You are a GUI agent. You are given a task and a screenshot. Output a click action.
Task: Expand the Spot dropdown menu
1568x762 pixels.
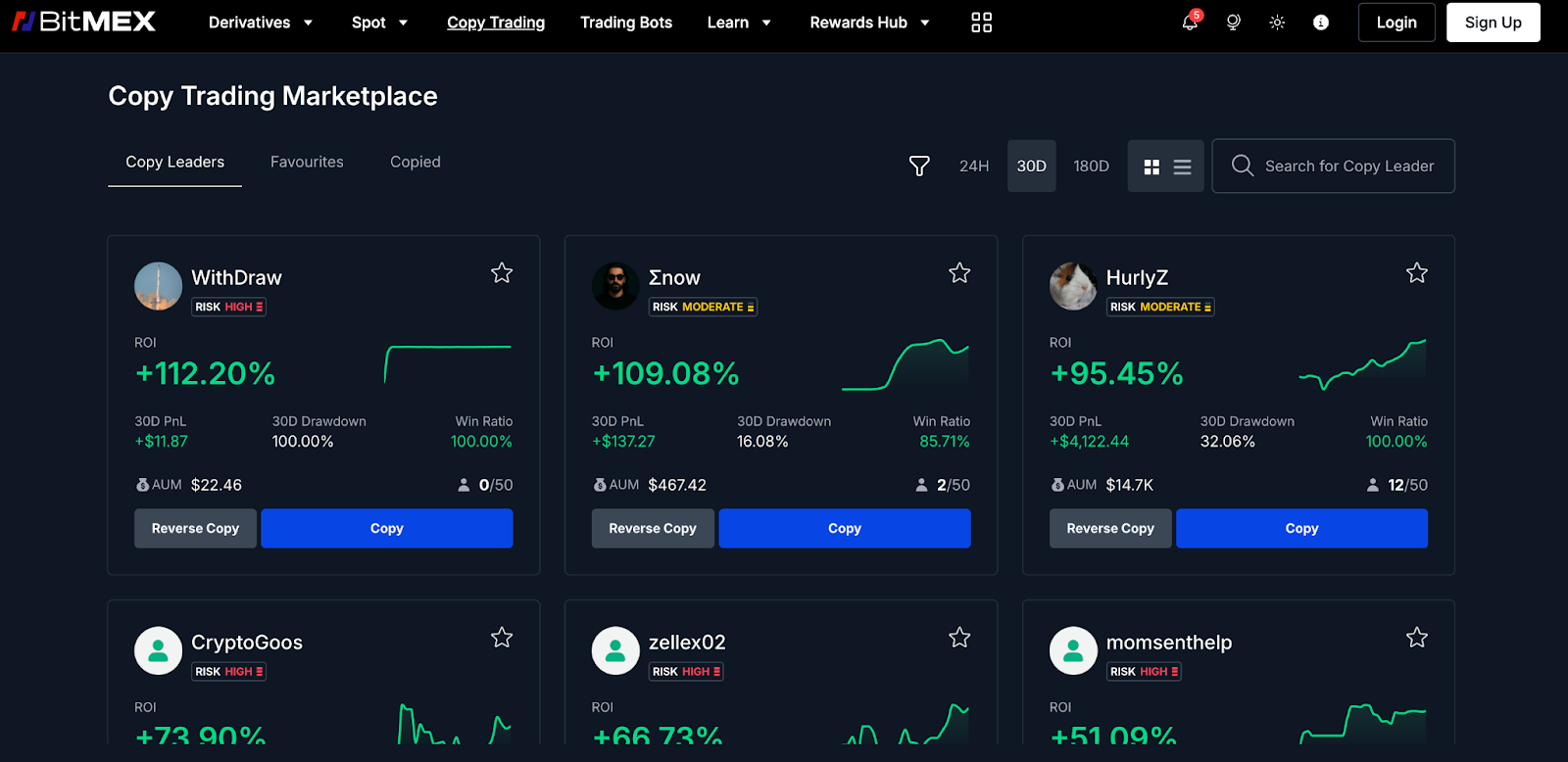pos(379,23)
